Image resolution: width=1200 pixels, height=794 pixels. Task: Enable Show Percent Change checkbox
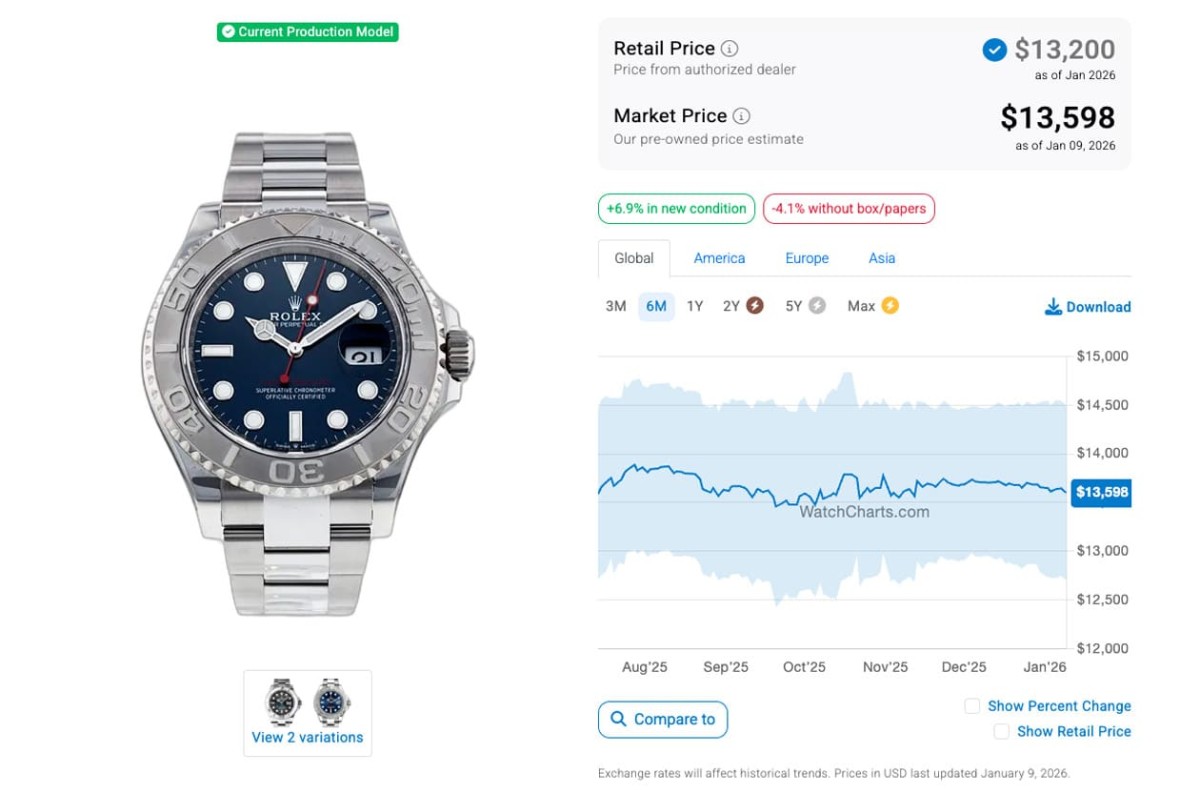pos(972,706)
